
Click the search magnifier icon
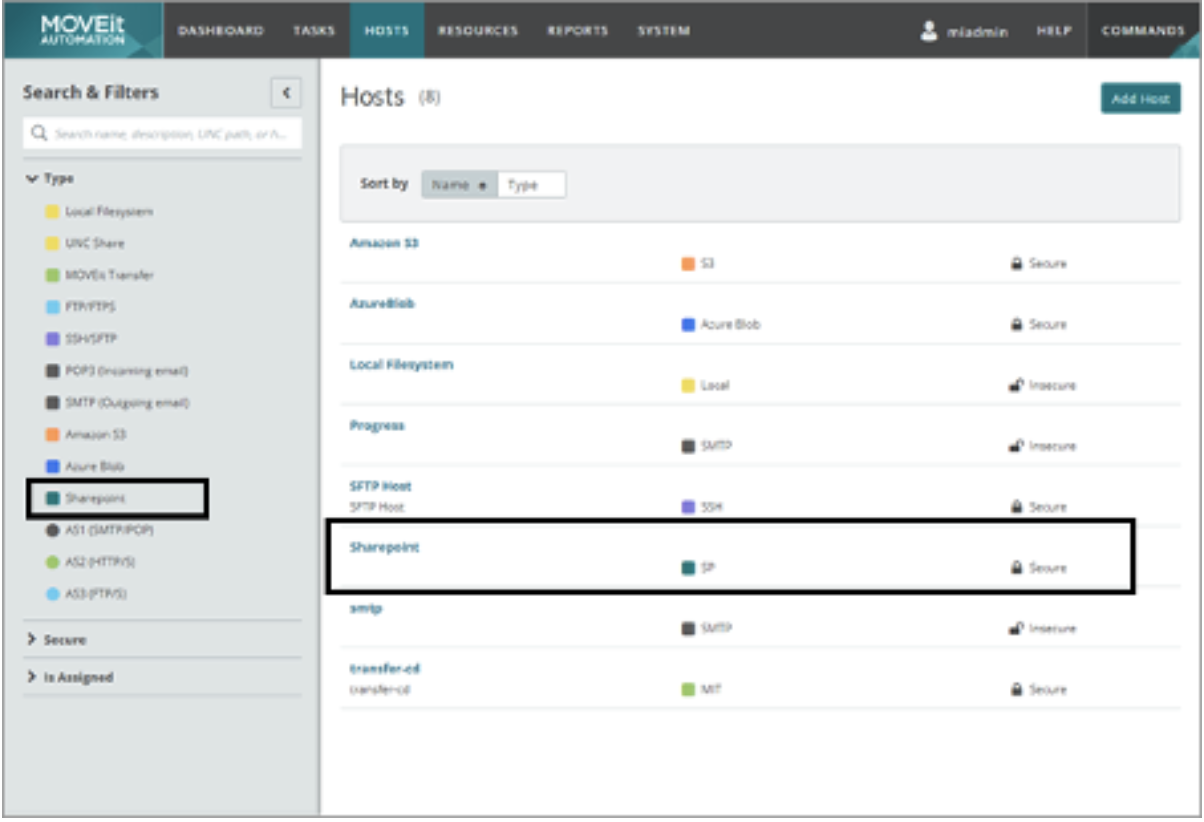click(39, 133)
